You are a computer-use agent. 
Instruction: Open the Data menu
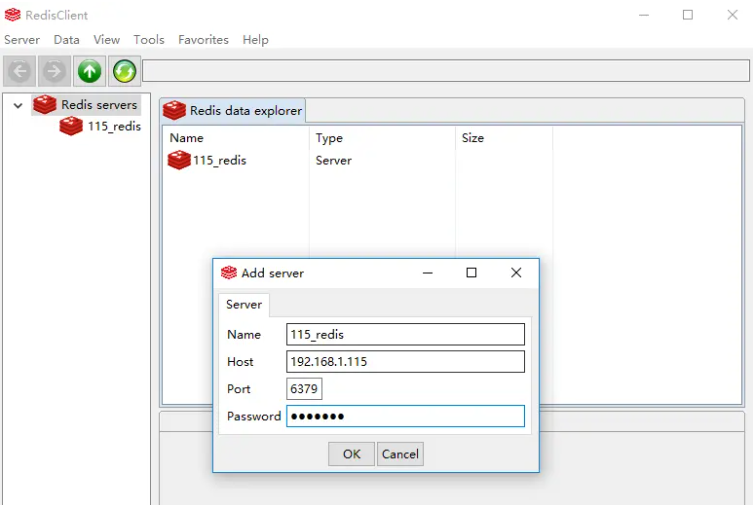pos(66,40)
